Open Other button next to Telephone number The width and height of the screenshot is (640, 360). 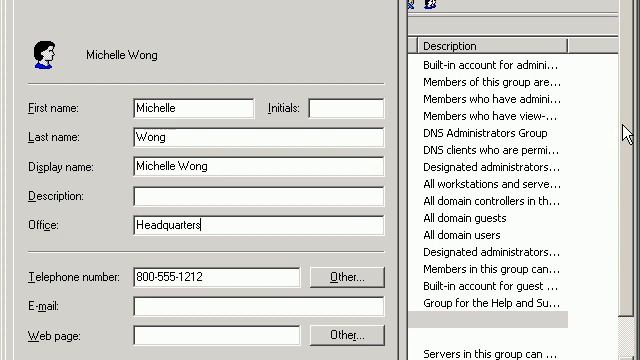tap(347, 277)
